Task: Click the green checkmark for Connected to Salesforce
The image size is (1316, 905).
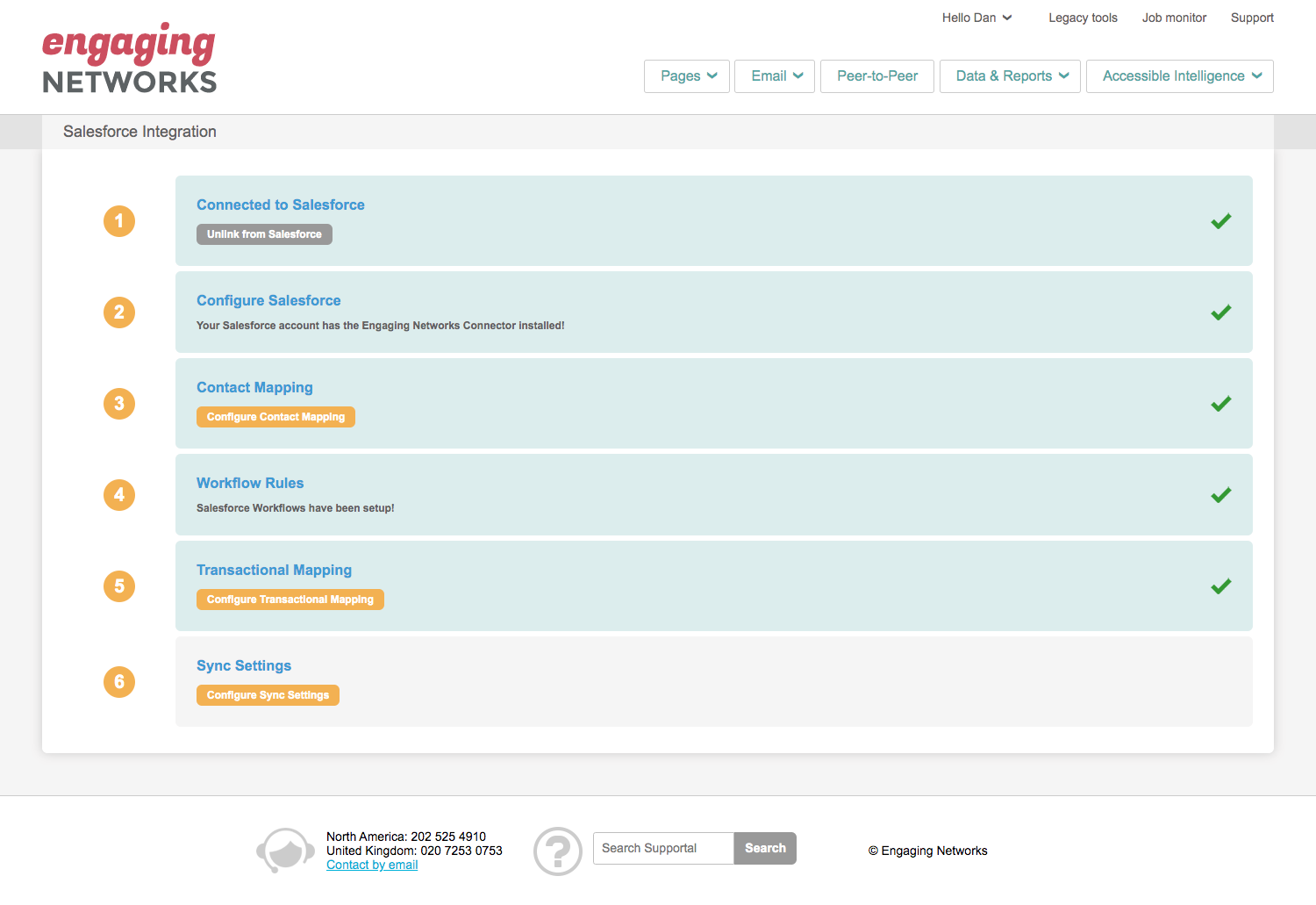Action: pyautogui.click(x=1220, y=221)
